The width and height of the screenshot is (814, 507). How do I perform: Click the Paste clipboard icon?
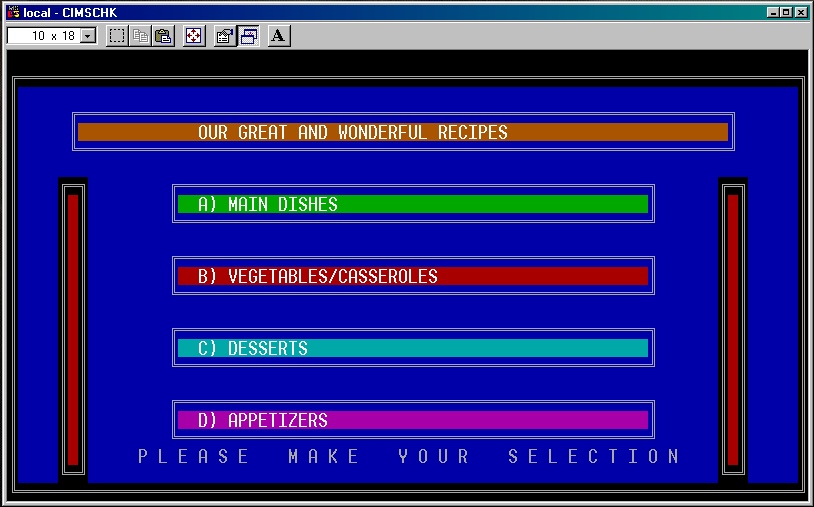click(163, 36)
